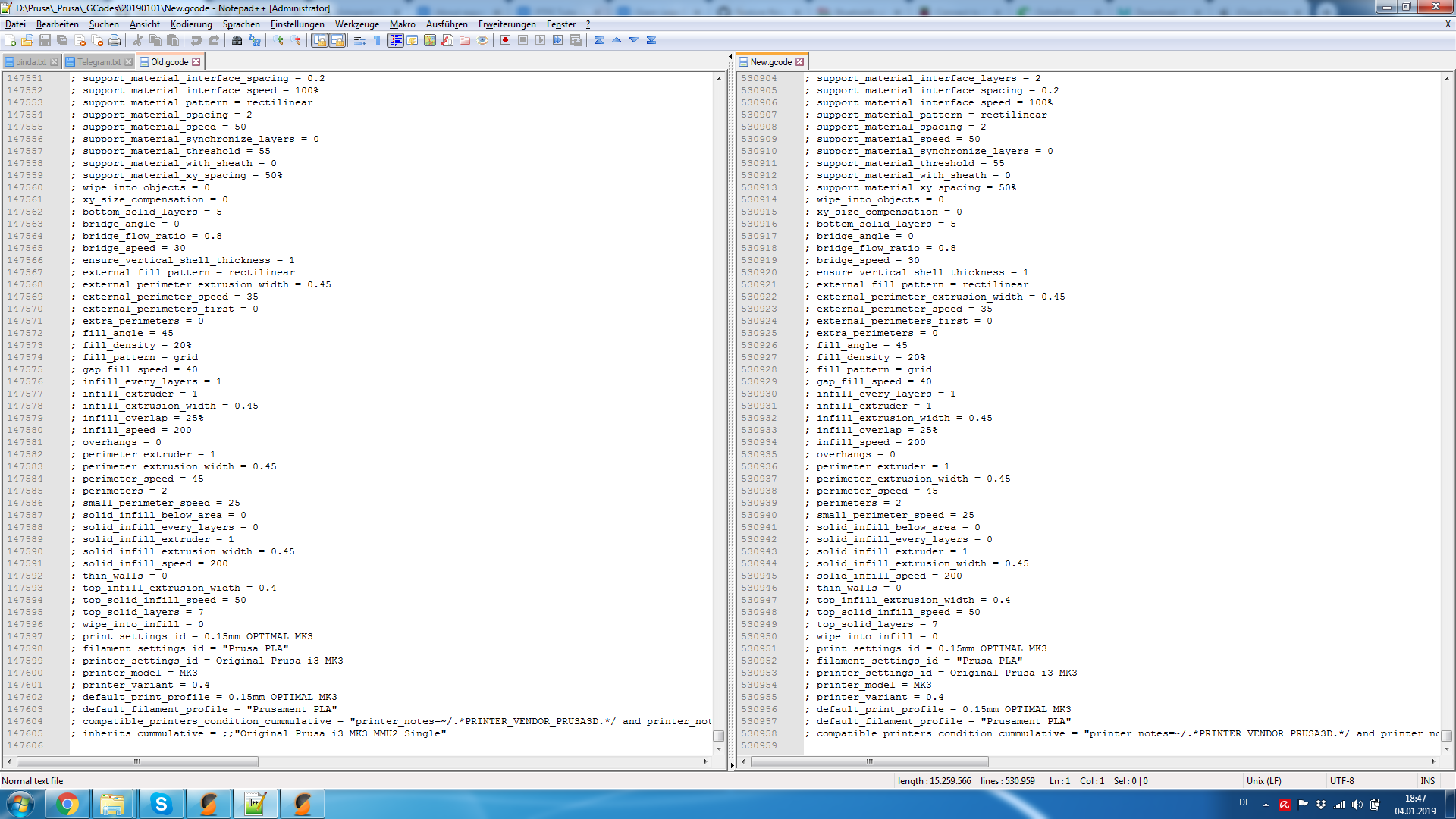Image resolution: width=1456 pixels, height=819 pixels.
Task: Toggle file monitoring eye icon
Action: [482, 40]
